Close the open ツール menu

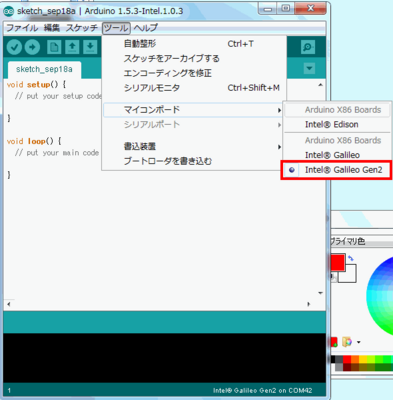[x=116, y=28]
